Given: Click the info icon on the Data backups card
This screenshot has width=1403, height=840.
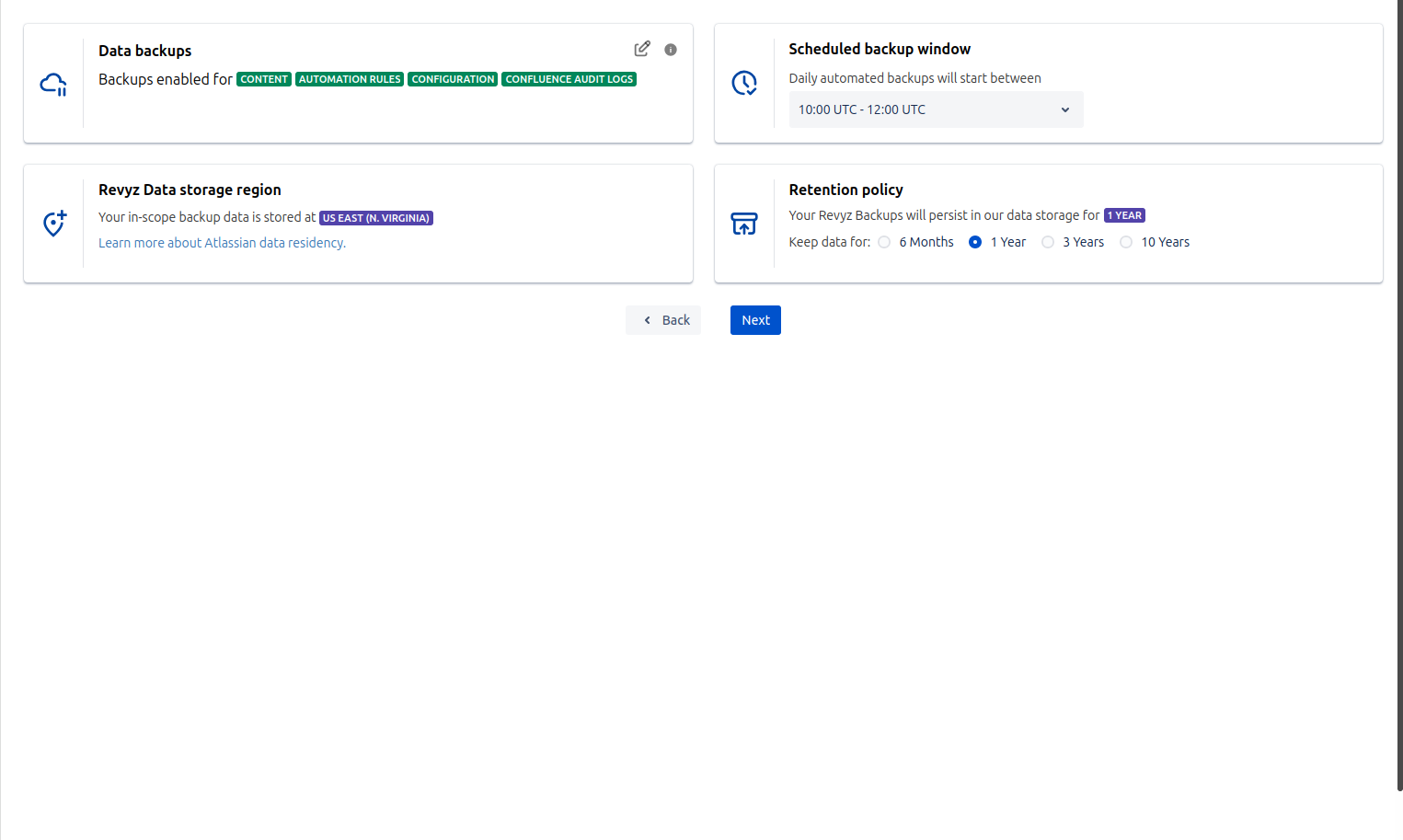Looking at the screenshot, I should [x=670, y=49].
